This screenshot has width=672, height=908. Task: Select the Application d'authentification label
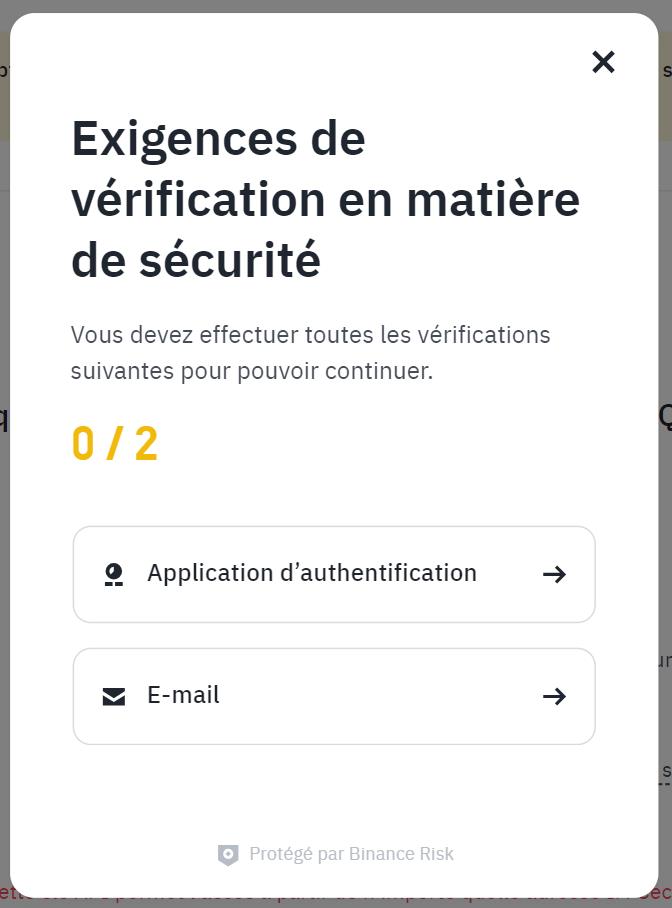click(x=311, y=573)
